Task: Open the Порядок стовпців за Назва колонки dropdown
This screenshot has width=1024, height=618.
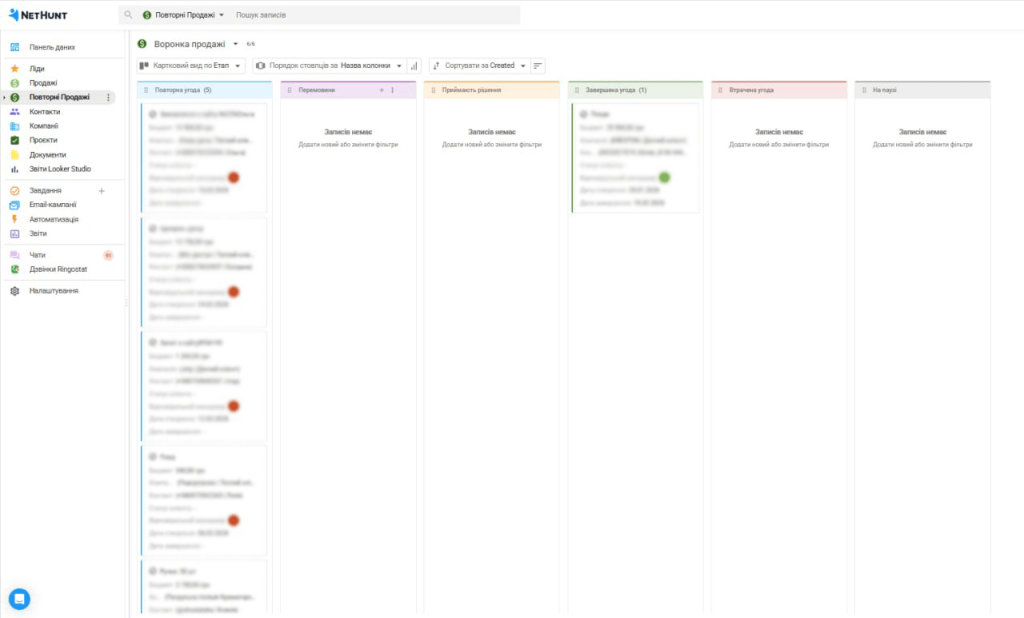Action: pyautogui.click(x=330, y=65)
